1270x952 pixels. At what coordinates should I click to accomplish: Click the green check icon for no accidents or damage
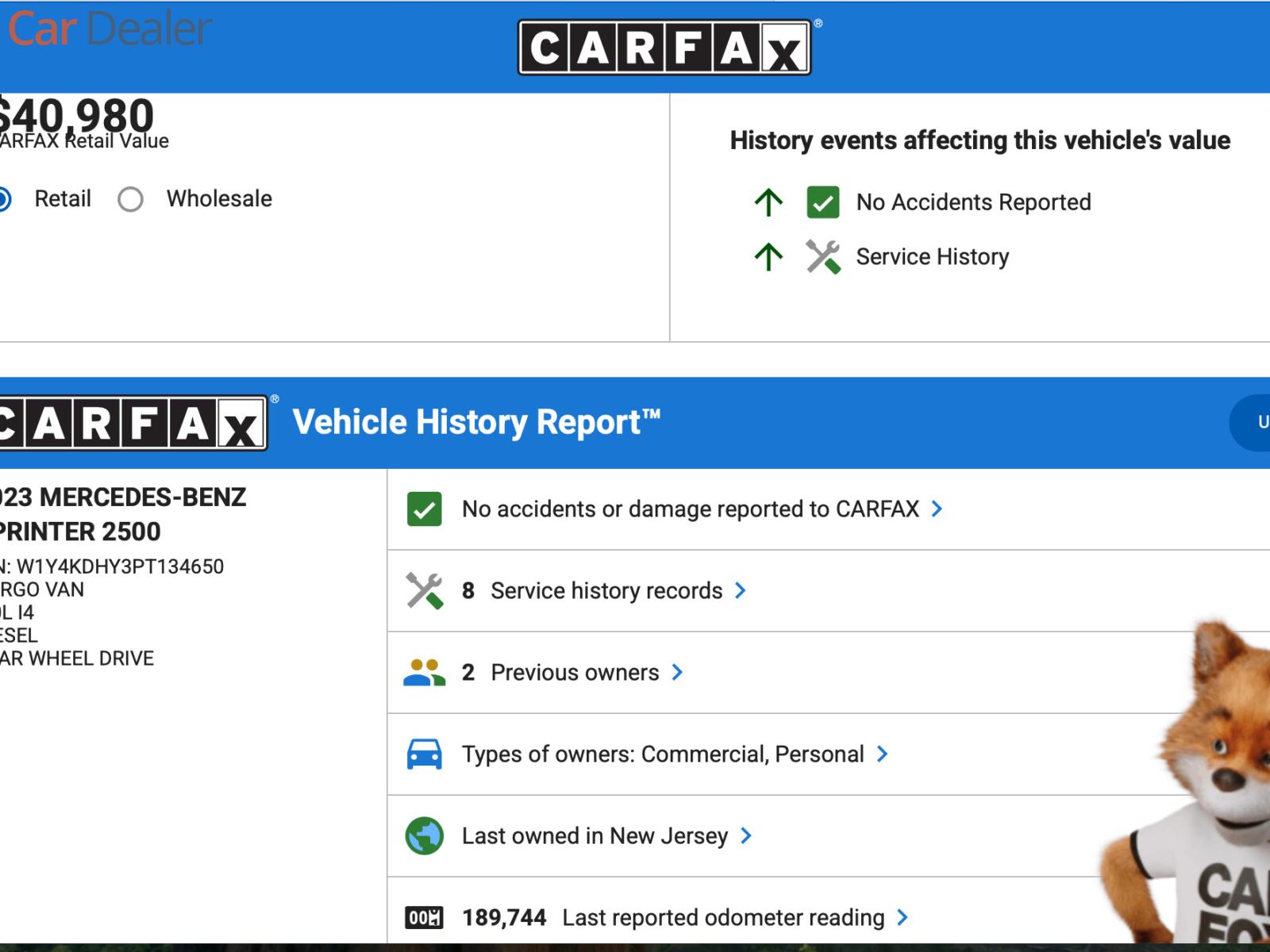(x=424, y=509)
